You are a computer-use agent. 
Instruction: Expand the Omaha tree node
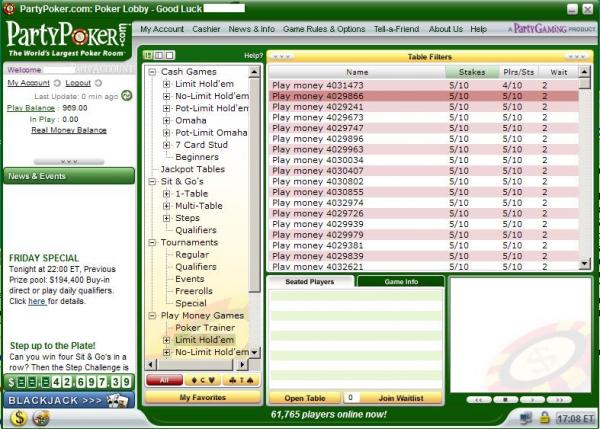[x=166, y=121]
